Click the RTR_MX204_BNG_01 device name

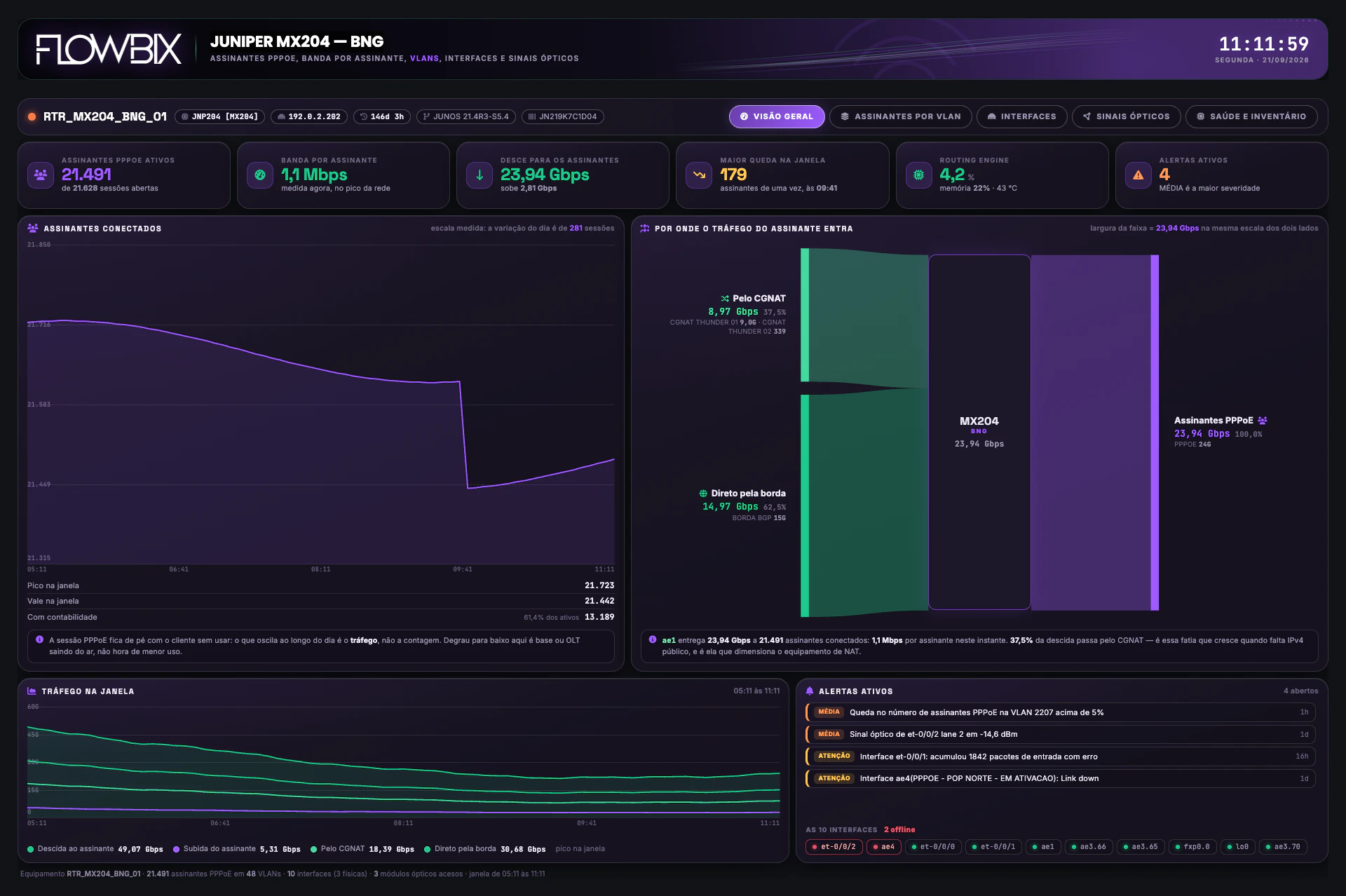pyautogui.click(x=105, y=116)
